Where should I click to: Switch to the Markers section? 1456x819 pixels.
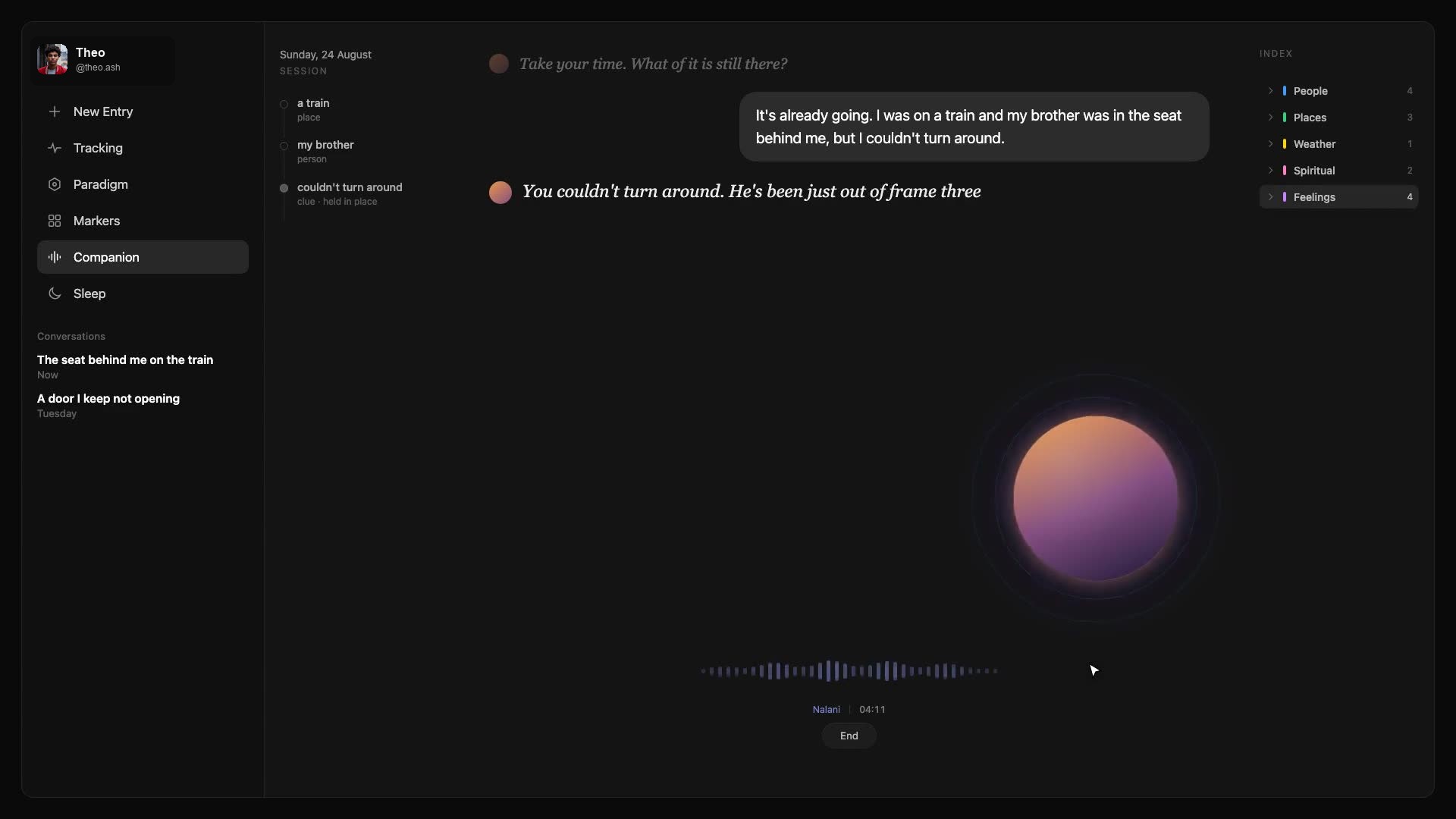[x=143, y=221]
